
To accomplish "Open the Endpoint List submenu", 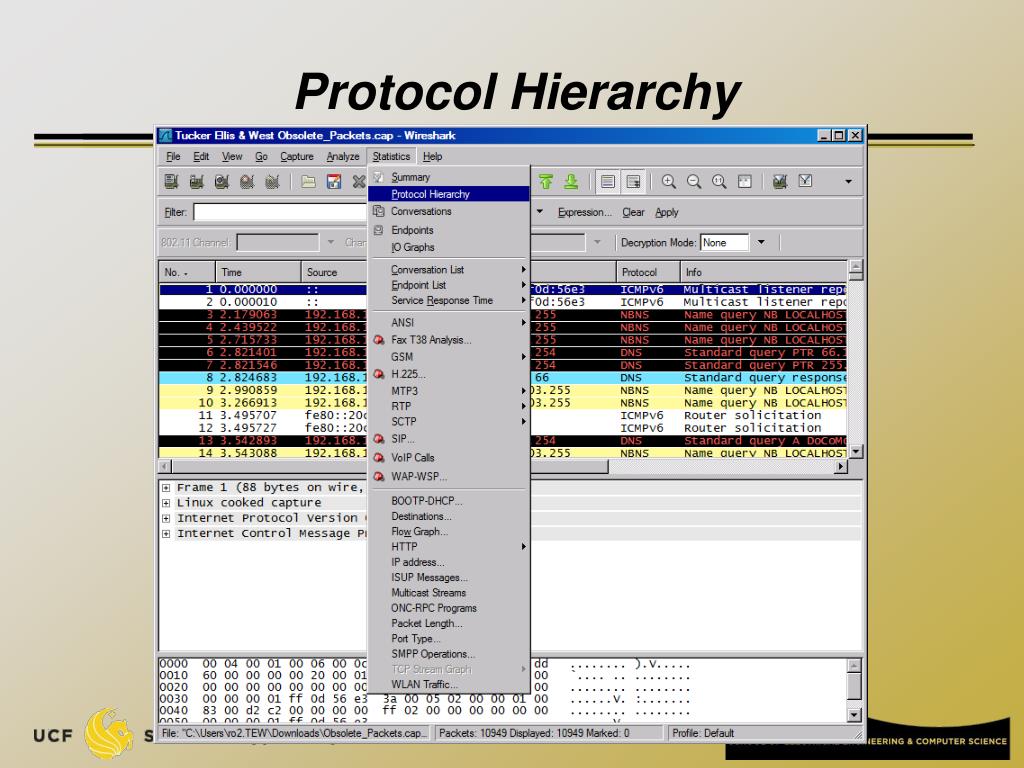I will tap(449, 285).
